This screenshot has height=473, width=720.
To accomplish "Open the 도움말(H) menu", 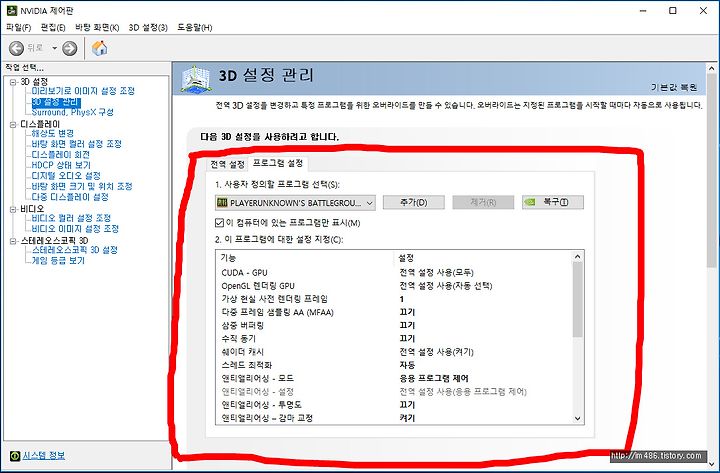I will point(195,28).
